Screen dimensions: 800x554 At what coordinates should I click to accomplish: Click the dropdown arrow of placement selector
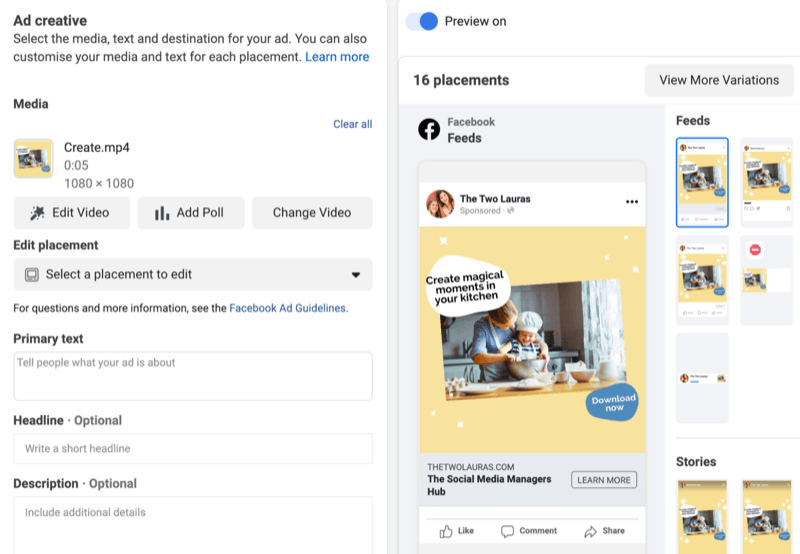(x=356, y=275)
